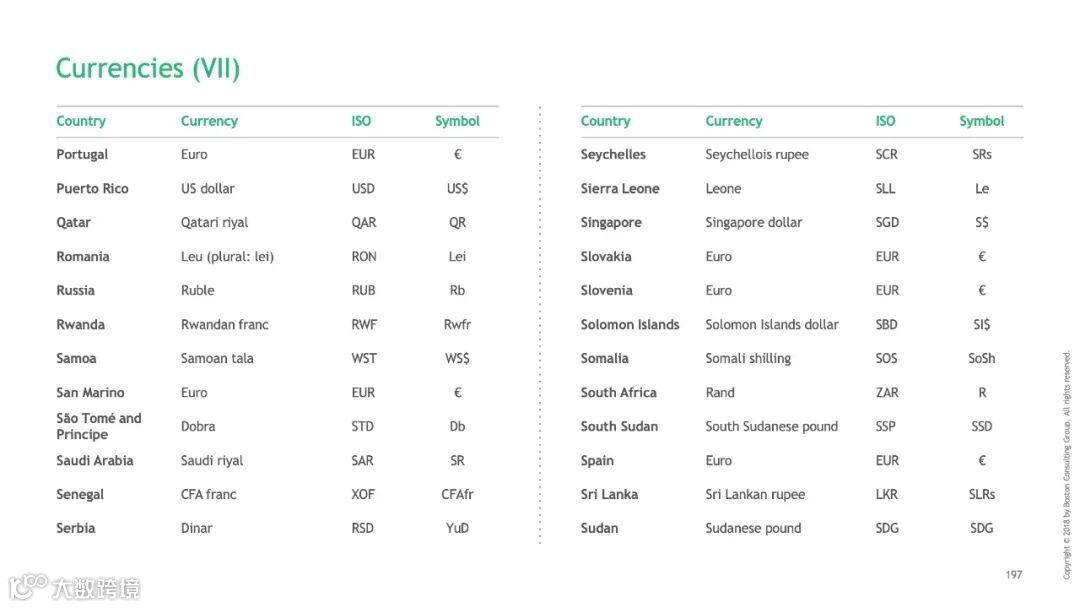Click the Solomon Islands country name
This screenshot has width=1080, height=608.
click(x=629, y=325)
